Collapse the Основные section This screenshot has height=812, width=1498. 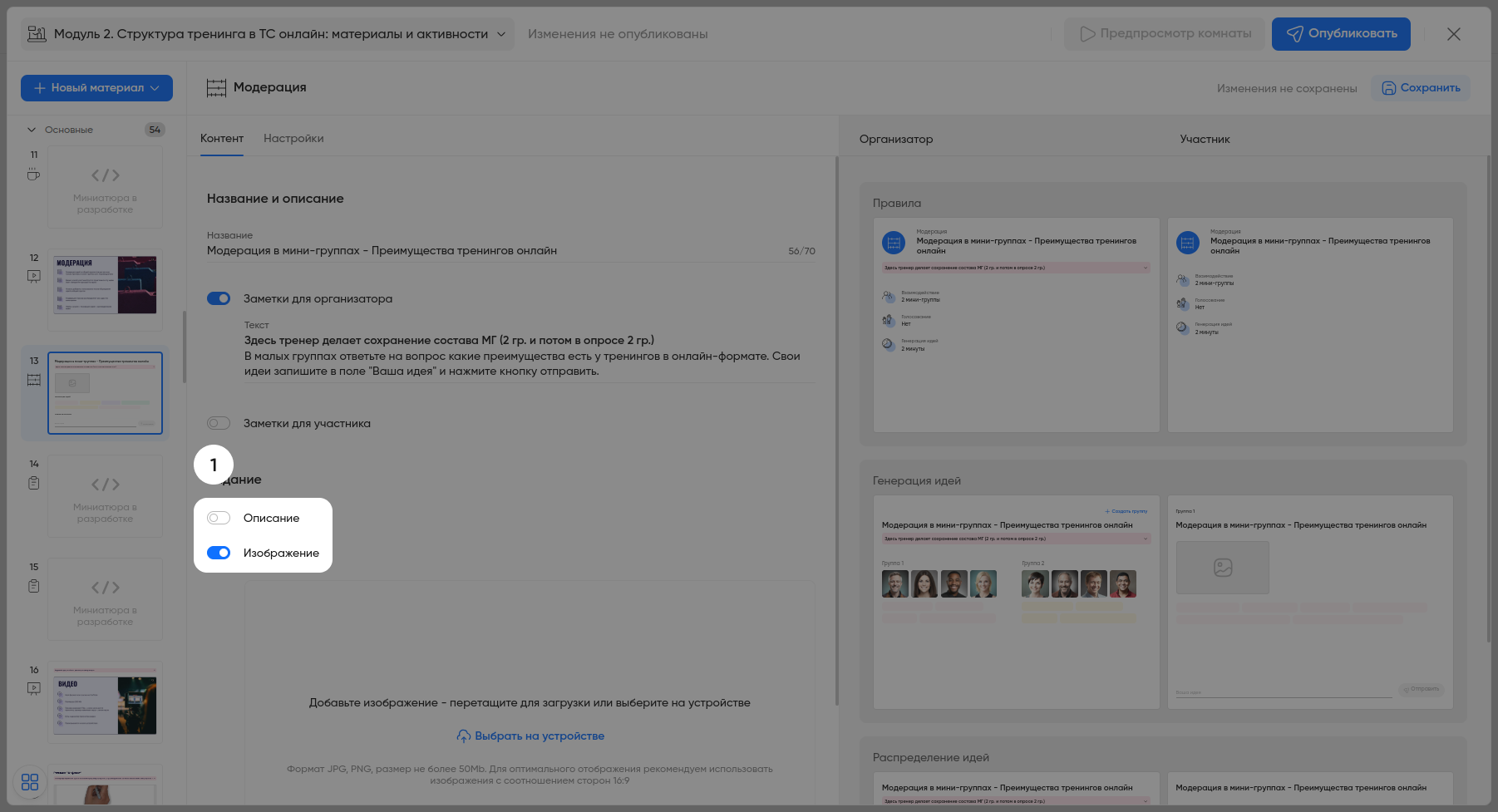(32, 130)
